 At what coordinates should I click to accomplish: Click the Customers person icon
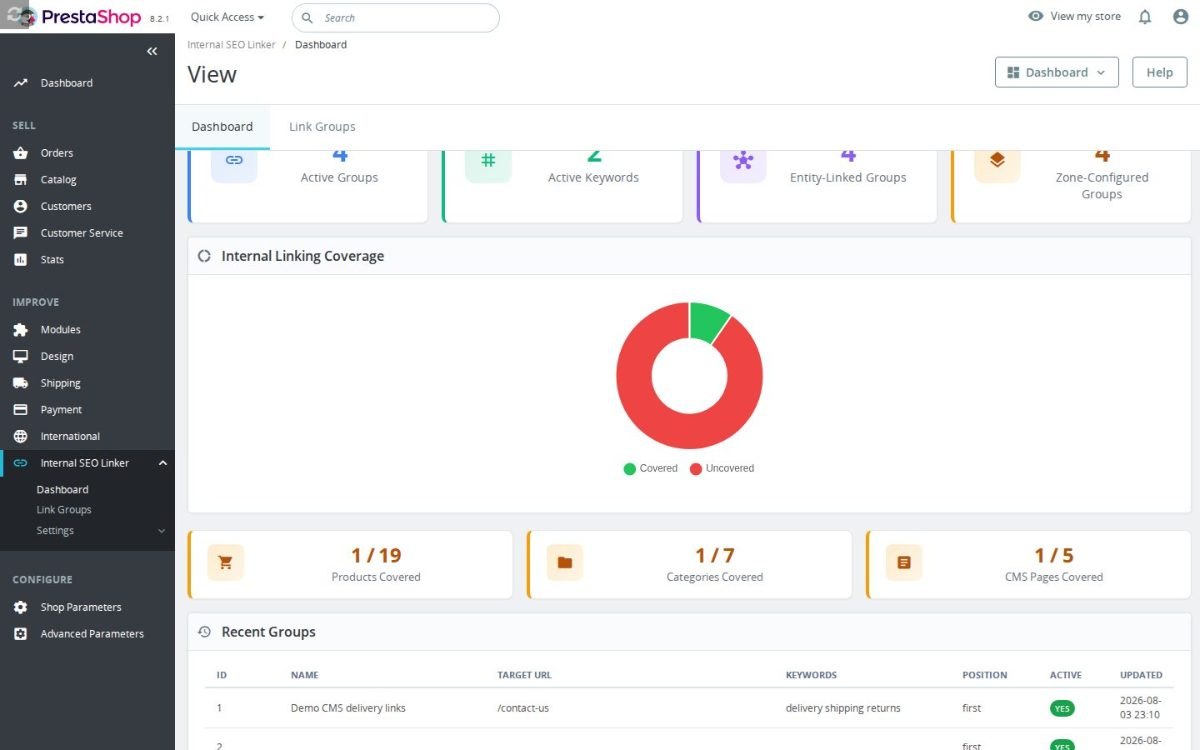click(20, 206)
